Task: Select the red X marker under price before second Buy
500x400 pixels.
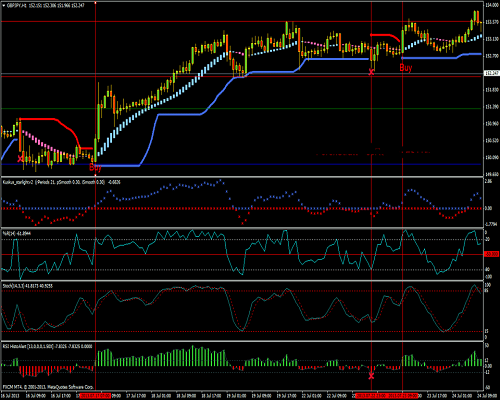Action: (x=371, y=72)
